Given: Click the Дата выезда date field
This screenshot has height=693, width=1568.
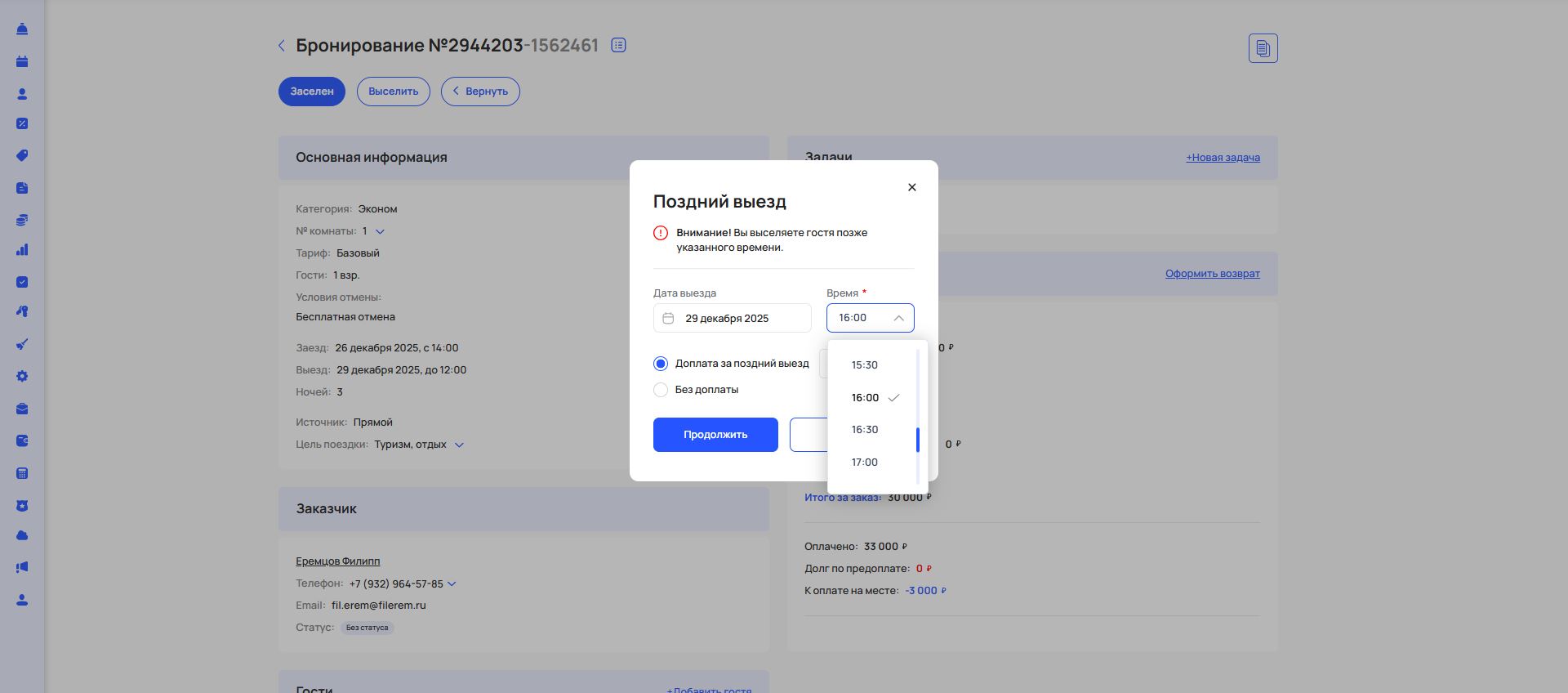Looking at the screenshot, I should pyautogui.click(x=732, y=318).
